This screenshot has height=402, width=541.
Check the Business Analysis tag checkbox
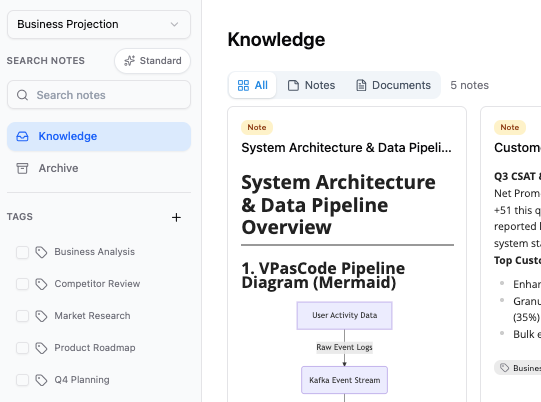(x=22, y=252)
